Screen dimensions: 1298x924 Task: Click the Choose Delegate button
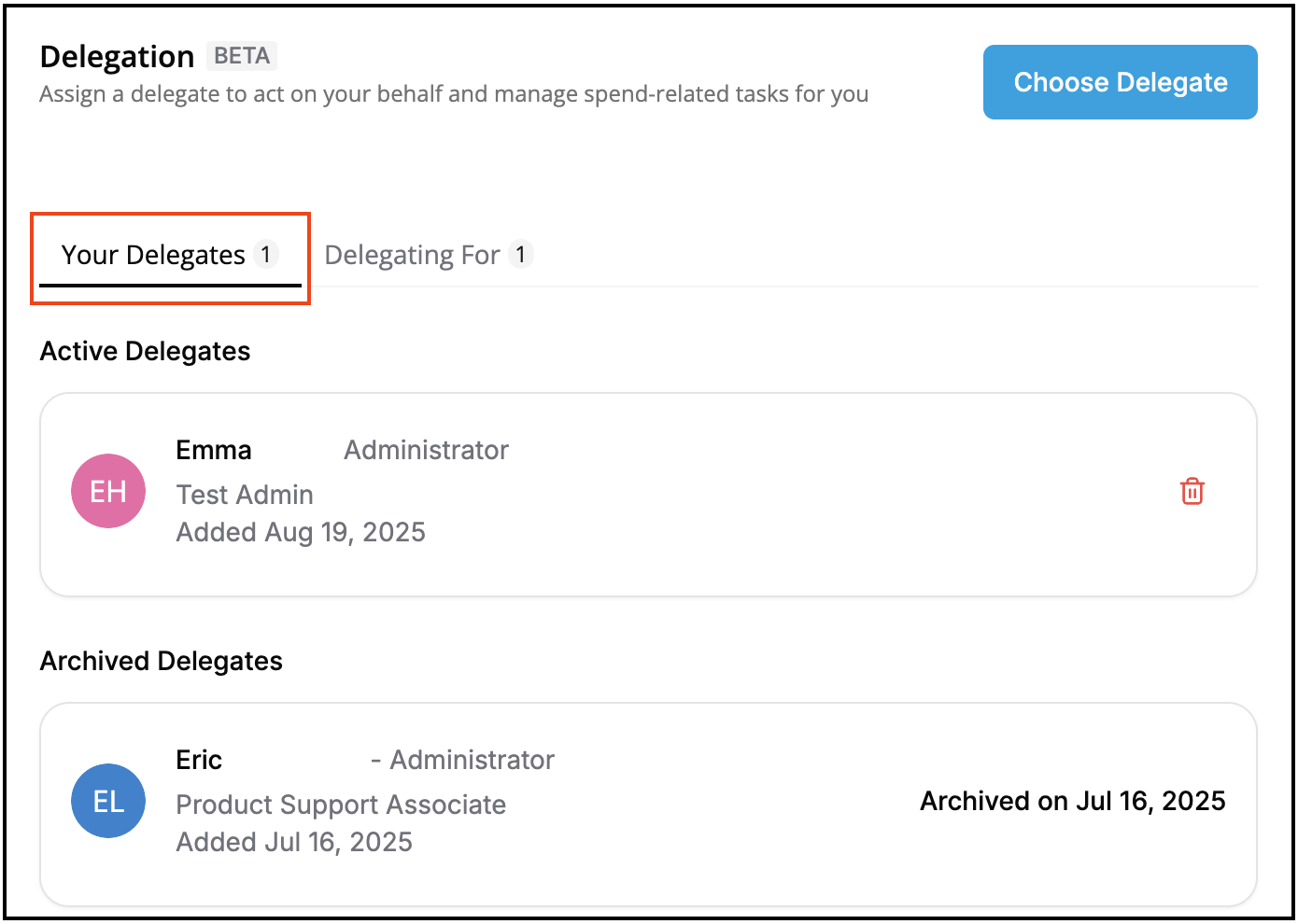tap(1120, 82)
